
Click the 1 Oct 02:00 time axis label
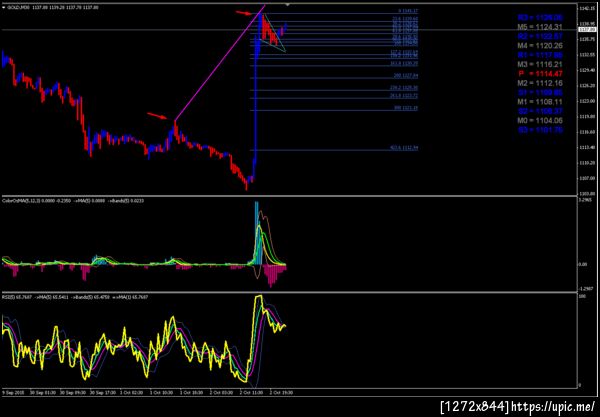click(132, 393)
